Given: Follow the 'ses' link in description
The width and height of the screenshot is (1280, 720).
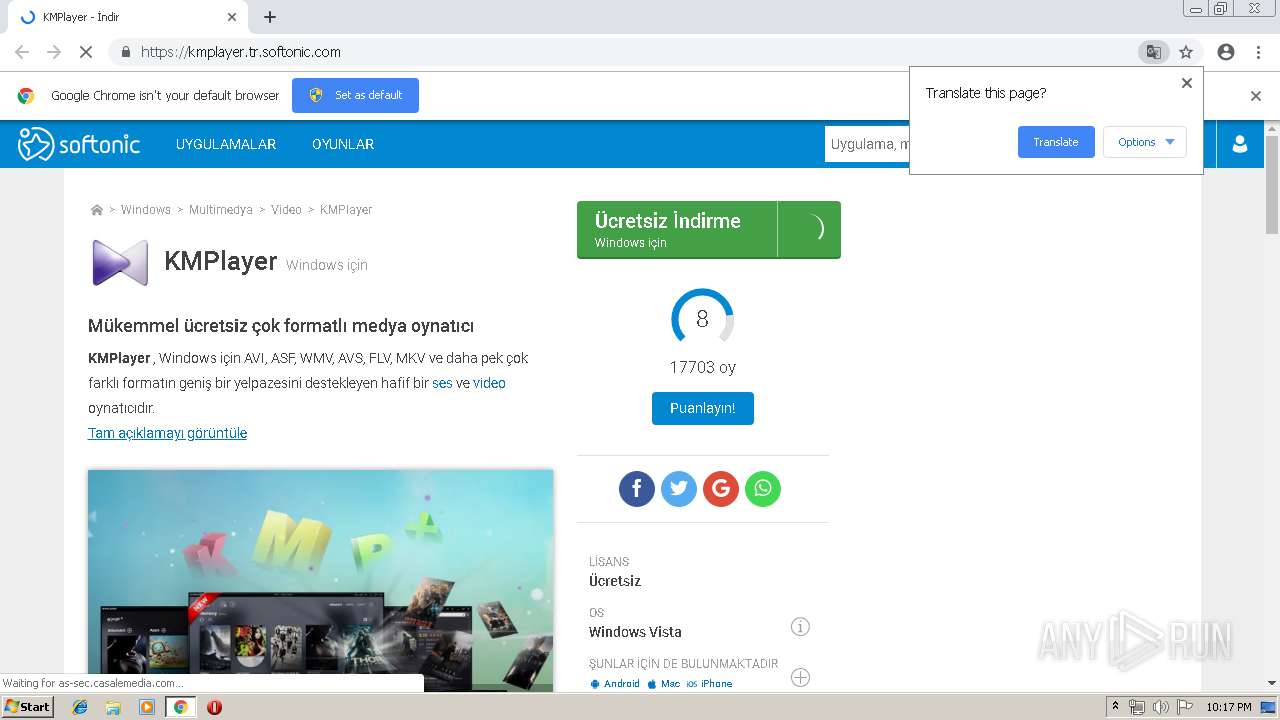Looking at the screenshot, I should tap(442, 383).
